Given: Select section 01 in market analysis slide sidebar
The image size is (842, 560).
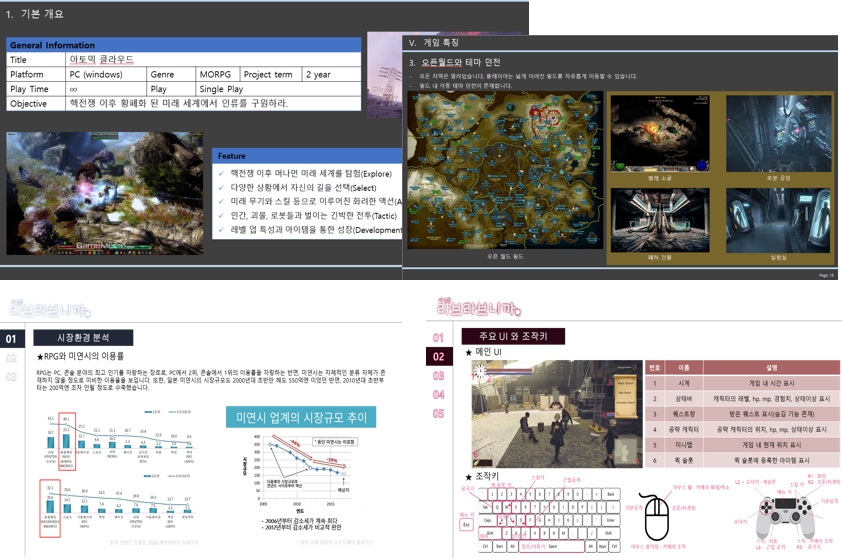Looking at the screenshot, I should click(12, 339).
